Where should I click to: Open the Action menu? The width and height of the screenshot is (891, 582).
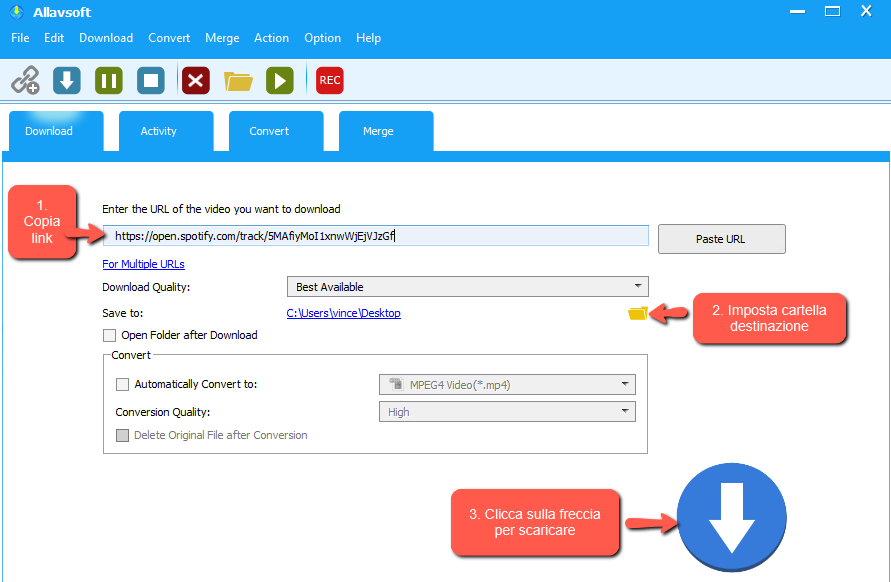tap(272, 38)
